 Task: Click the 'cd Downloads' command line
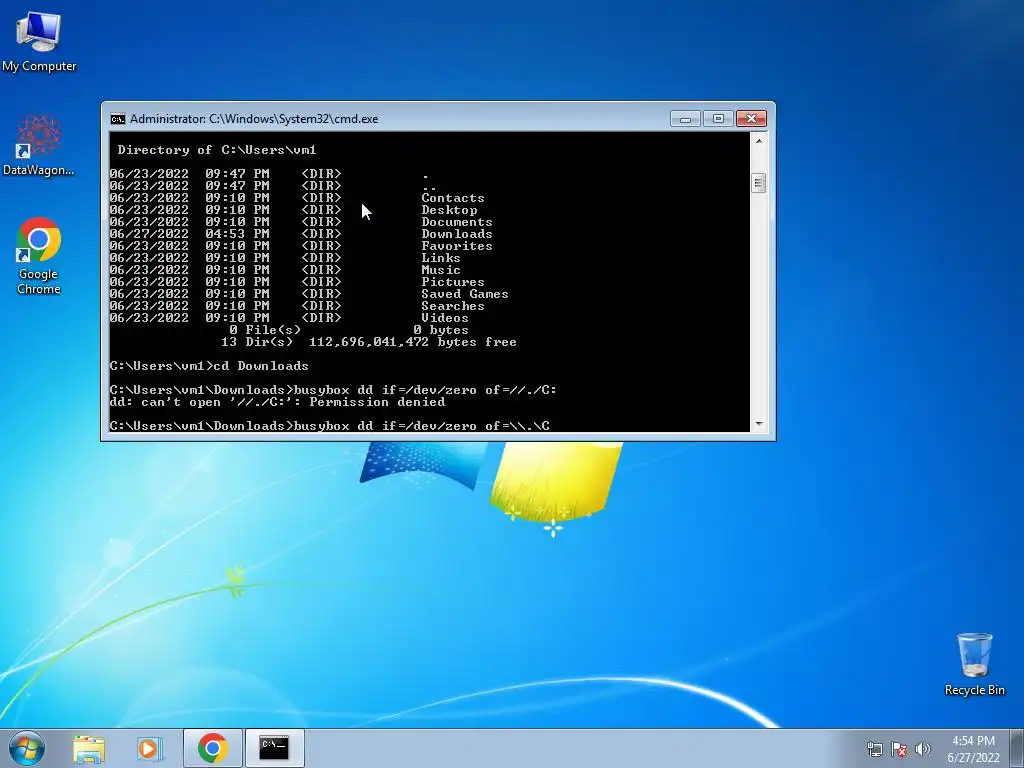point(209,366)
